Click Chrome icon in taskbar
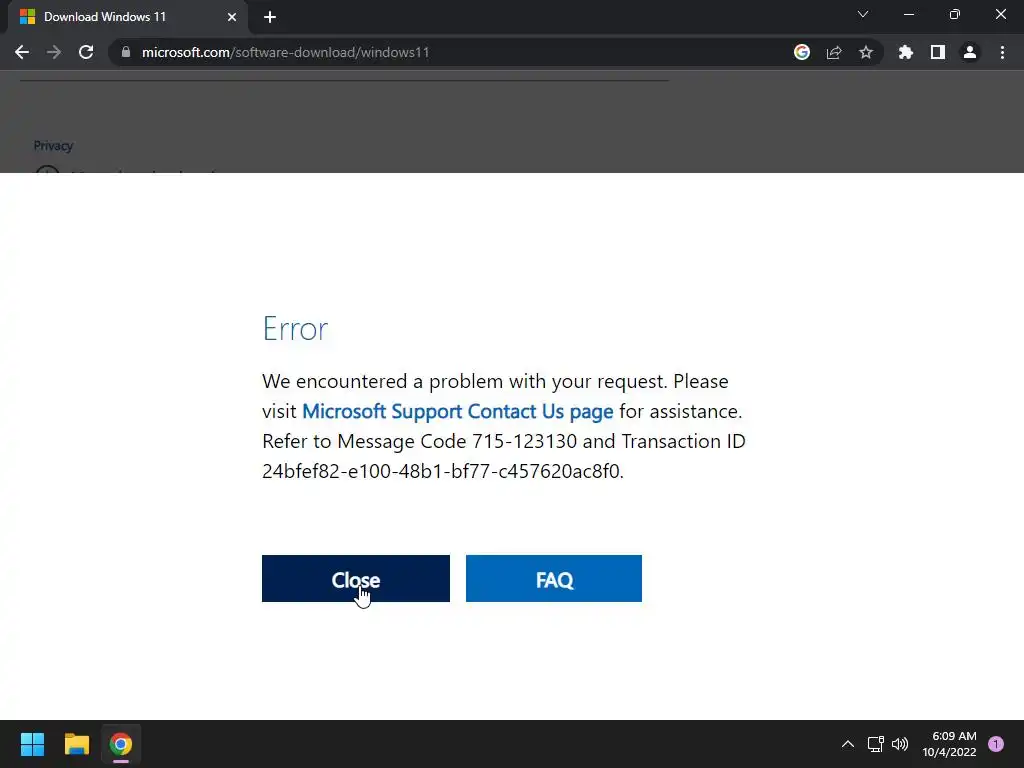Viewport: 1024px width, 768px height. point(121,744)
